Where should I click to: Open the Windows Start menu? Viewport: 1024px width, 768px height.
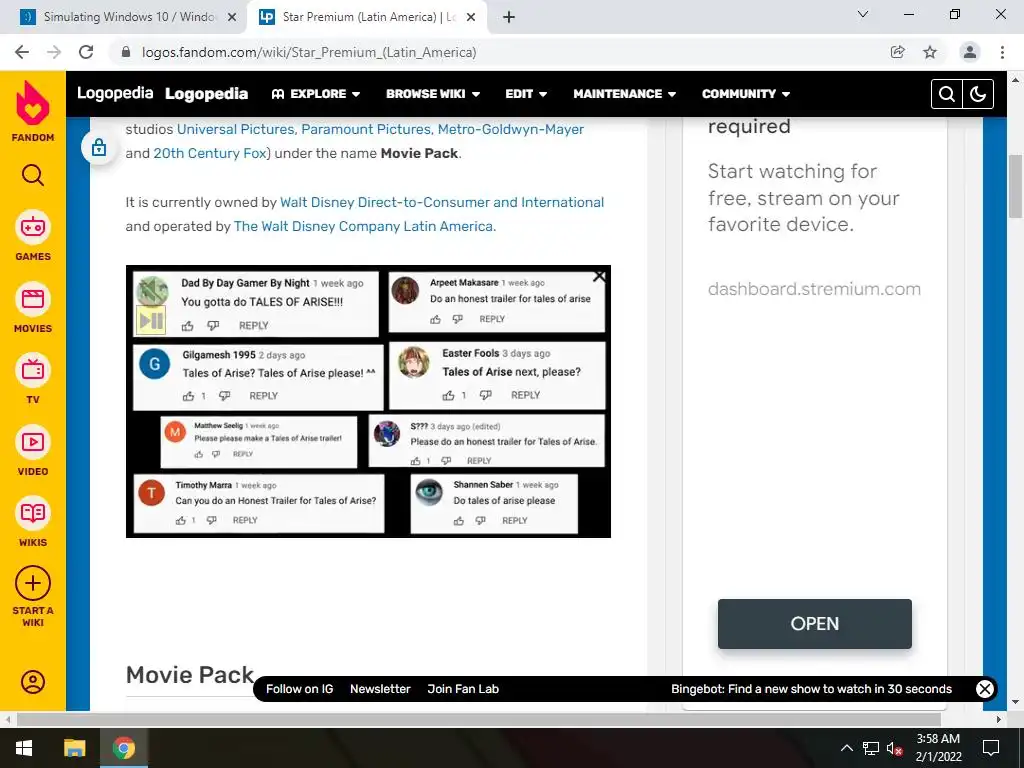[24, 748]
